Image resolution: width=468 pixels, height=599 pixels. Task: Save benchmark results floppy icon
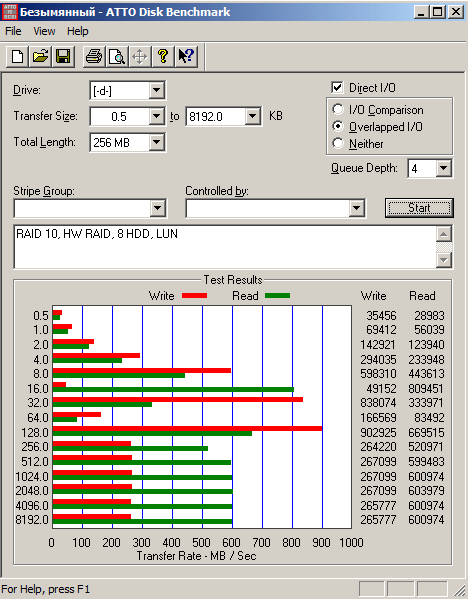pyautogui.click(x=63, y=57)
